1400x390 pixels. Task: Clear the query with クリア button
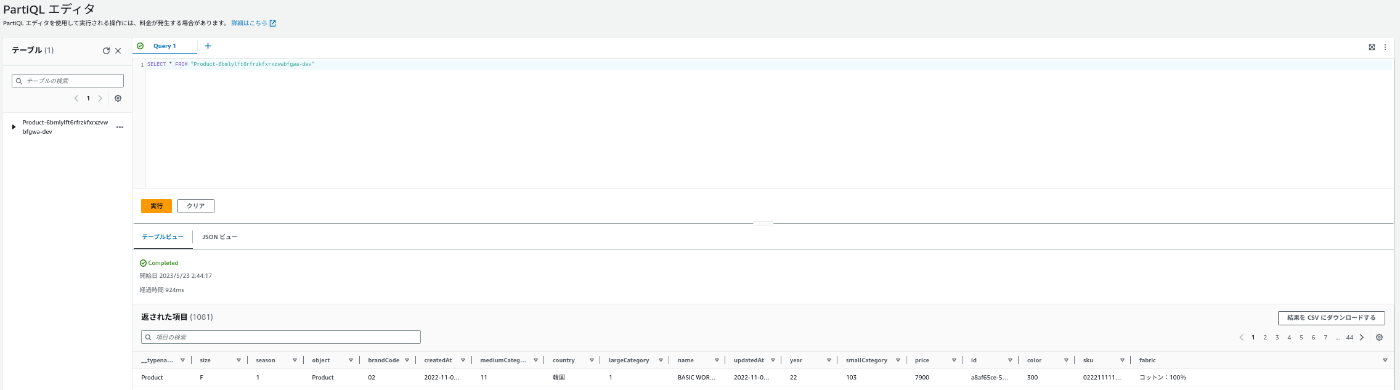tap(196, 206)
